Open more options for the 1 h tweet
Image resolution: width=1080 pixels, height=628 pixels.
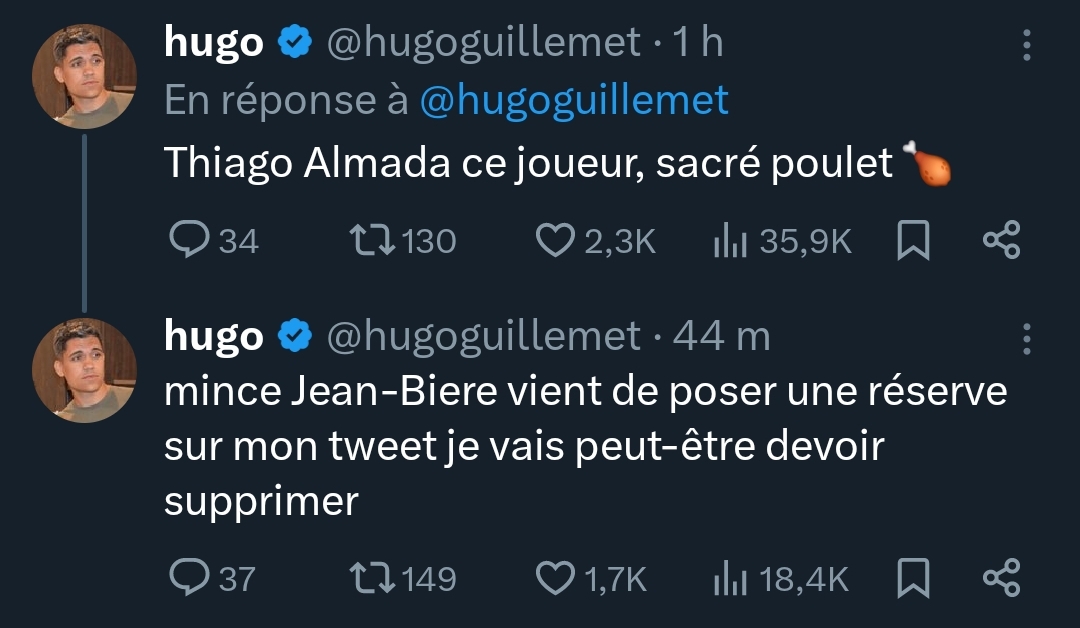[x=1026, y=45]
